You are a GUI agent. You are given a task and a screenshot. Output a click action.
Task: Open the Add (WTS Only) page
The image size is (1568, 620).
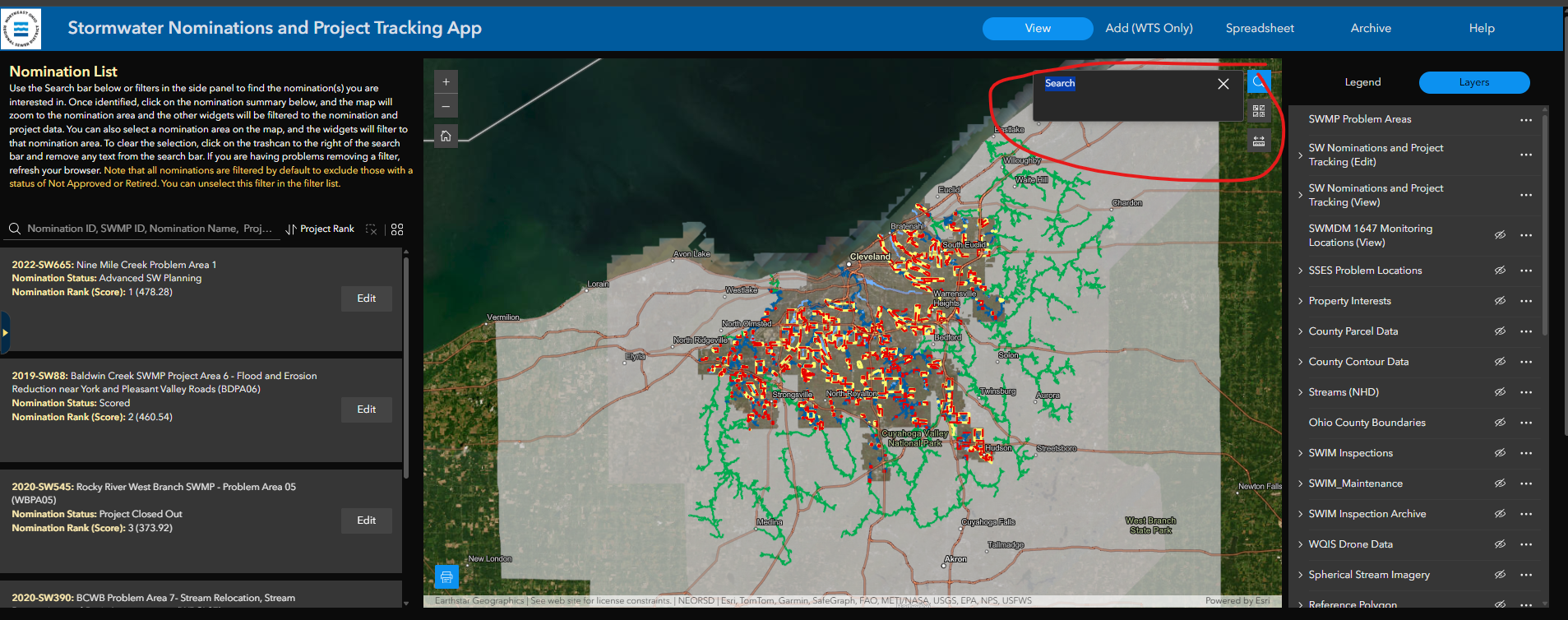point(1149,28)
